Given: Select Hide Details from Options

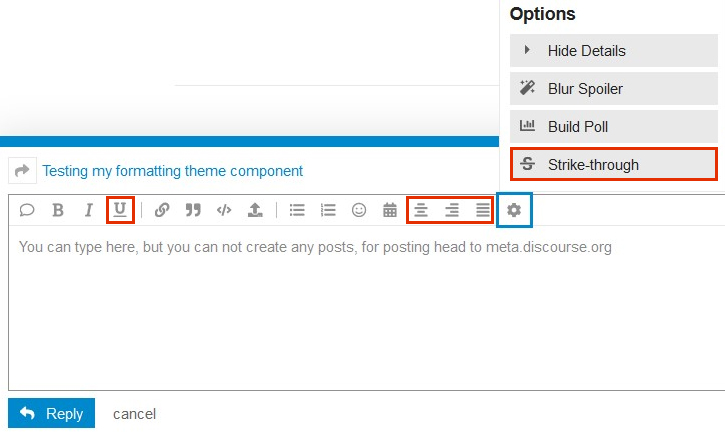Looking at the screenshot, I should tap(614, 50).
